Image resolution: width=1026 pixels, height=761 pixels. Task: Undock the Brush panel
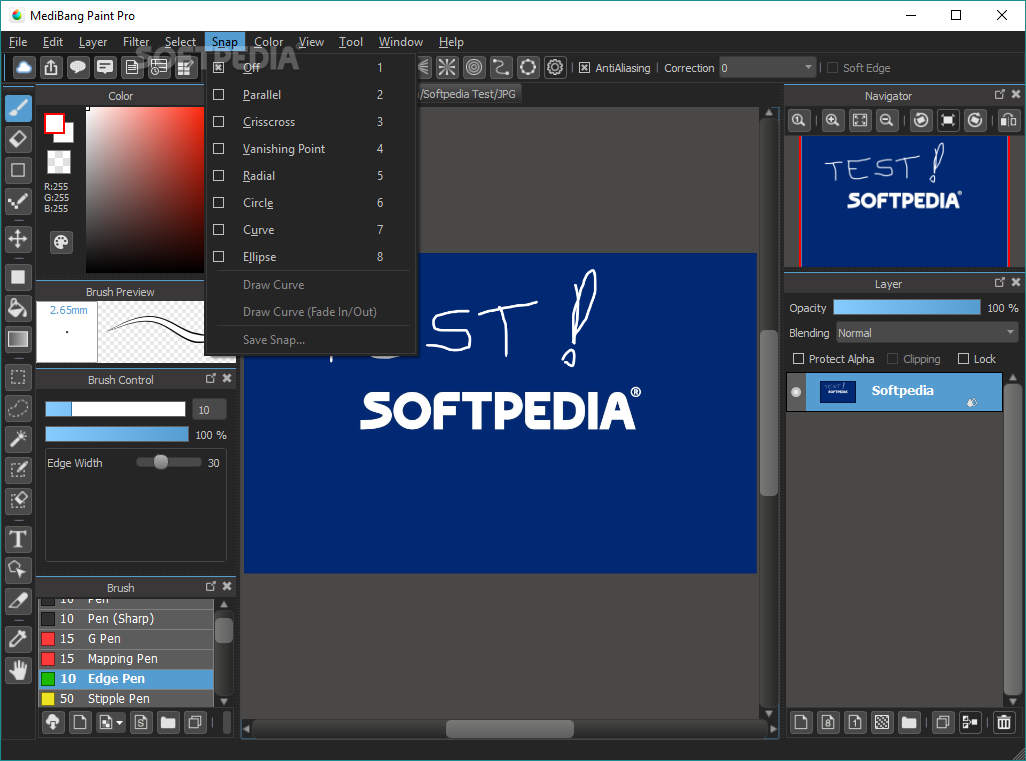point(211,586)
